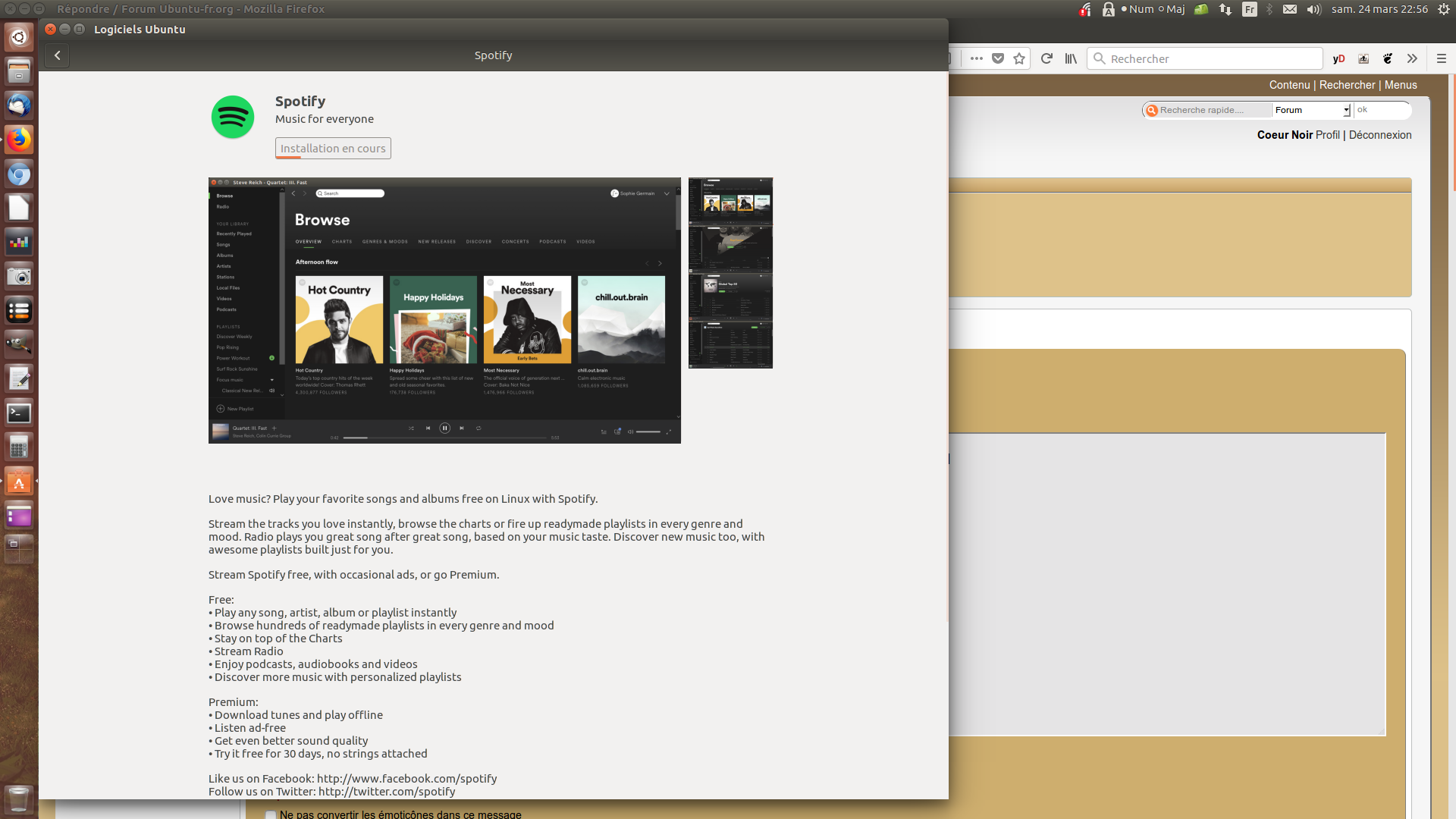
Task: Select the fourth, bottom-most screenshot thumbnail
Action: tap(730, 344)
